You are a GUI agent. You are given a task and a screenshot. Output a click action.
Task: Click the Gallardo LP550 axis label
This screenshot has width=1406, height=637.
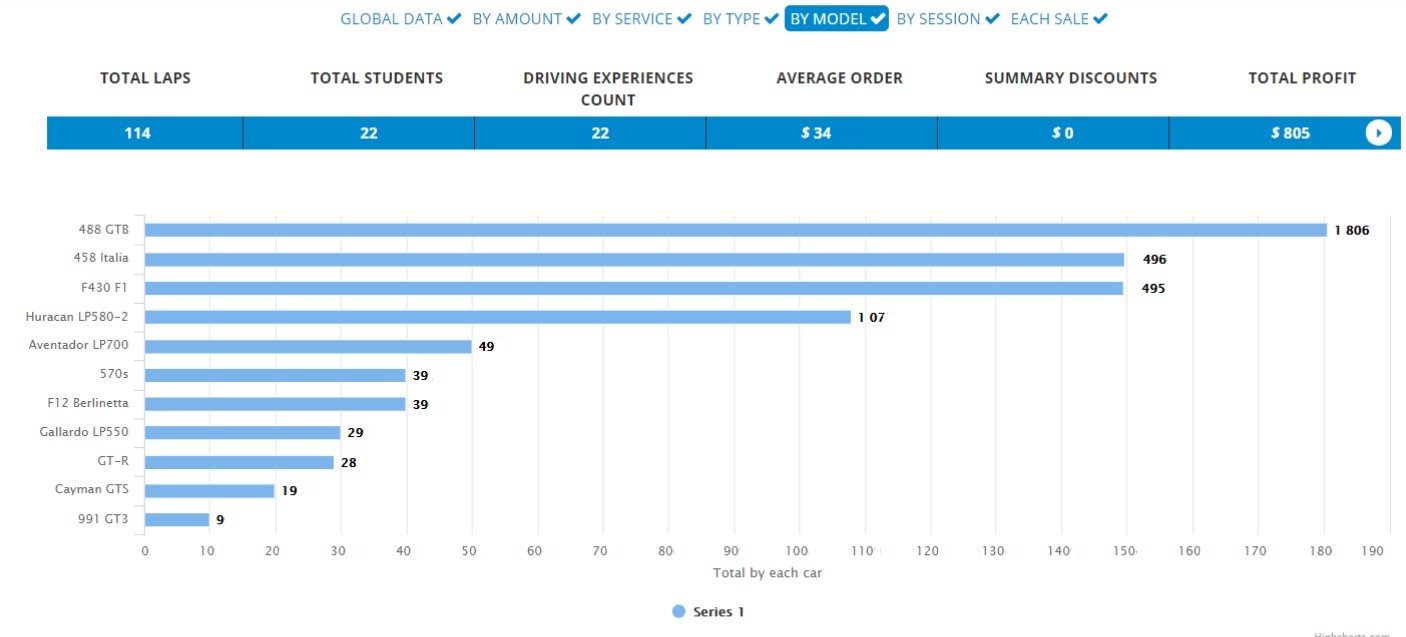(84, 432)
